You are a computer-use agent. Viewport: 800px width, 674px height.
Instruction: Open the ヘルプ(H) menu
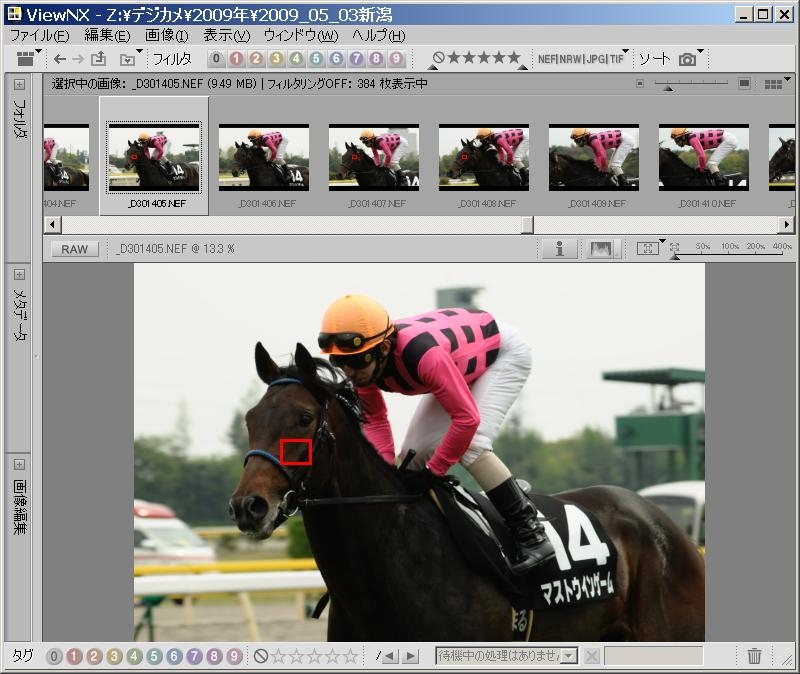pos(379,36)
